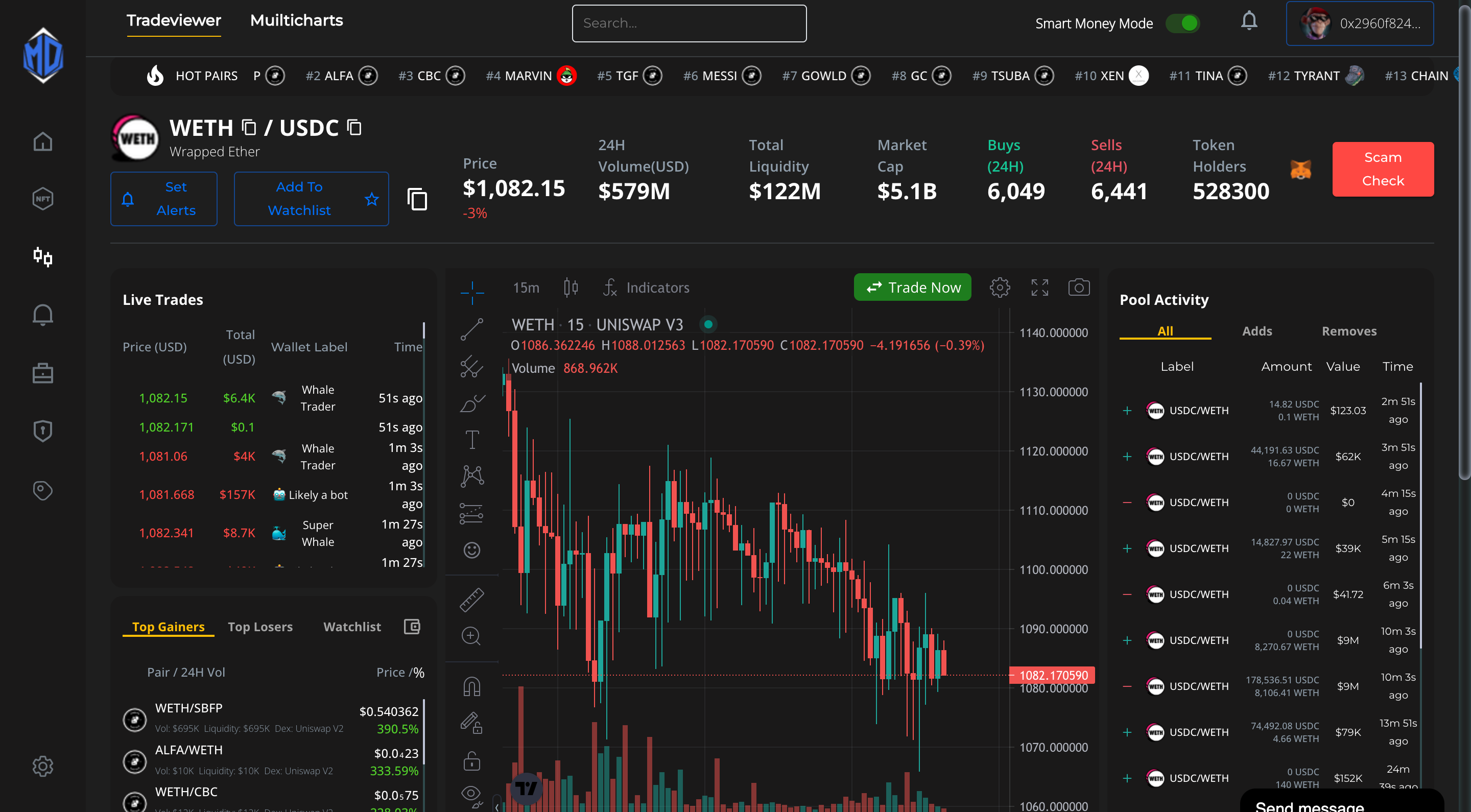This screenshot has height=812, width=1471.
Task: Show Removes in Pool Activity
Action: [x=1349, y=331]
